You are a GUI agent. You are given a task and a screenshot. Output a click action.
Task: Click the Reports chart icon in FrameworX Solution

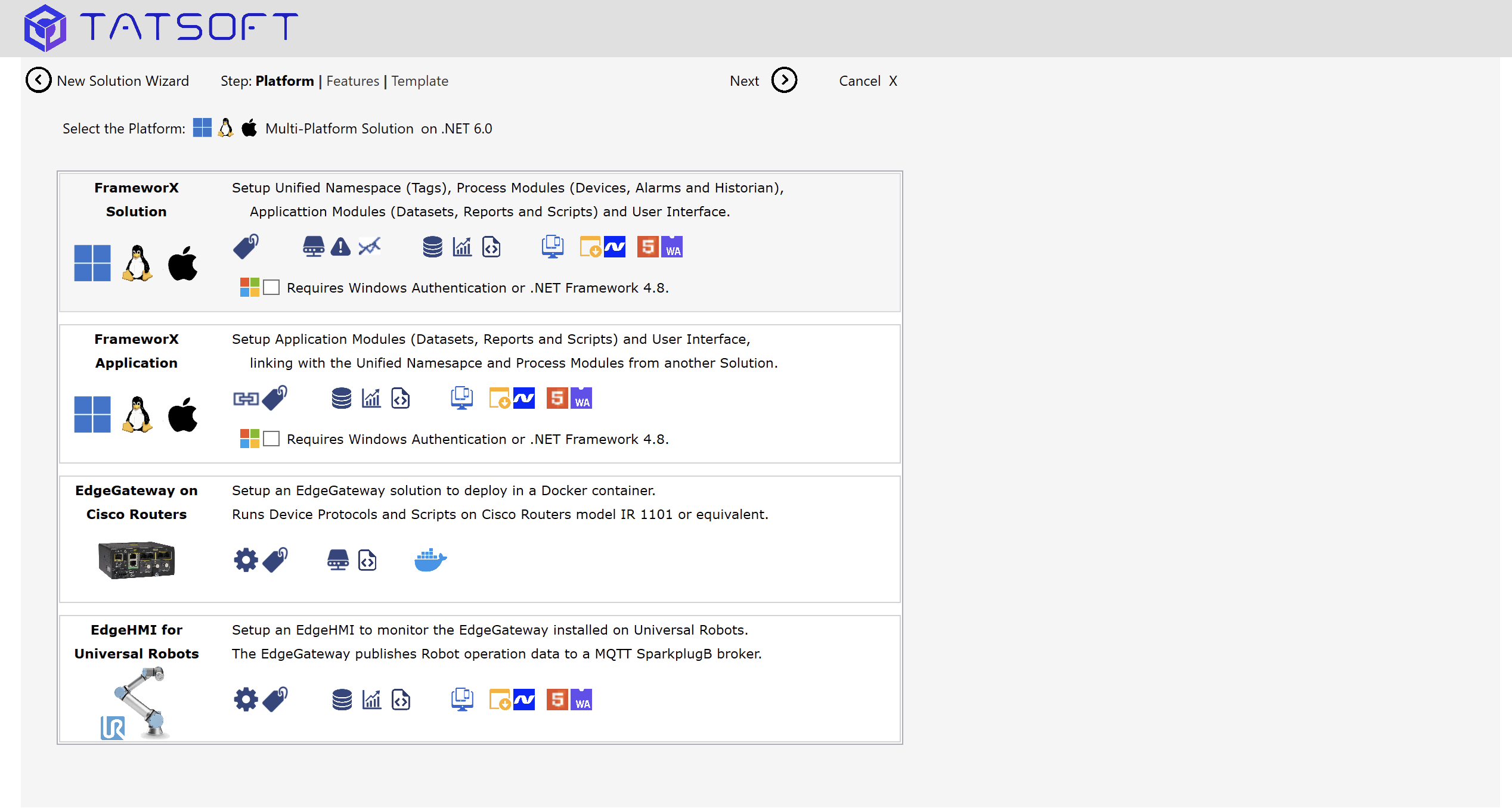(462, 247)
